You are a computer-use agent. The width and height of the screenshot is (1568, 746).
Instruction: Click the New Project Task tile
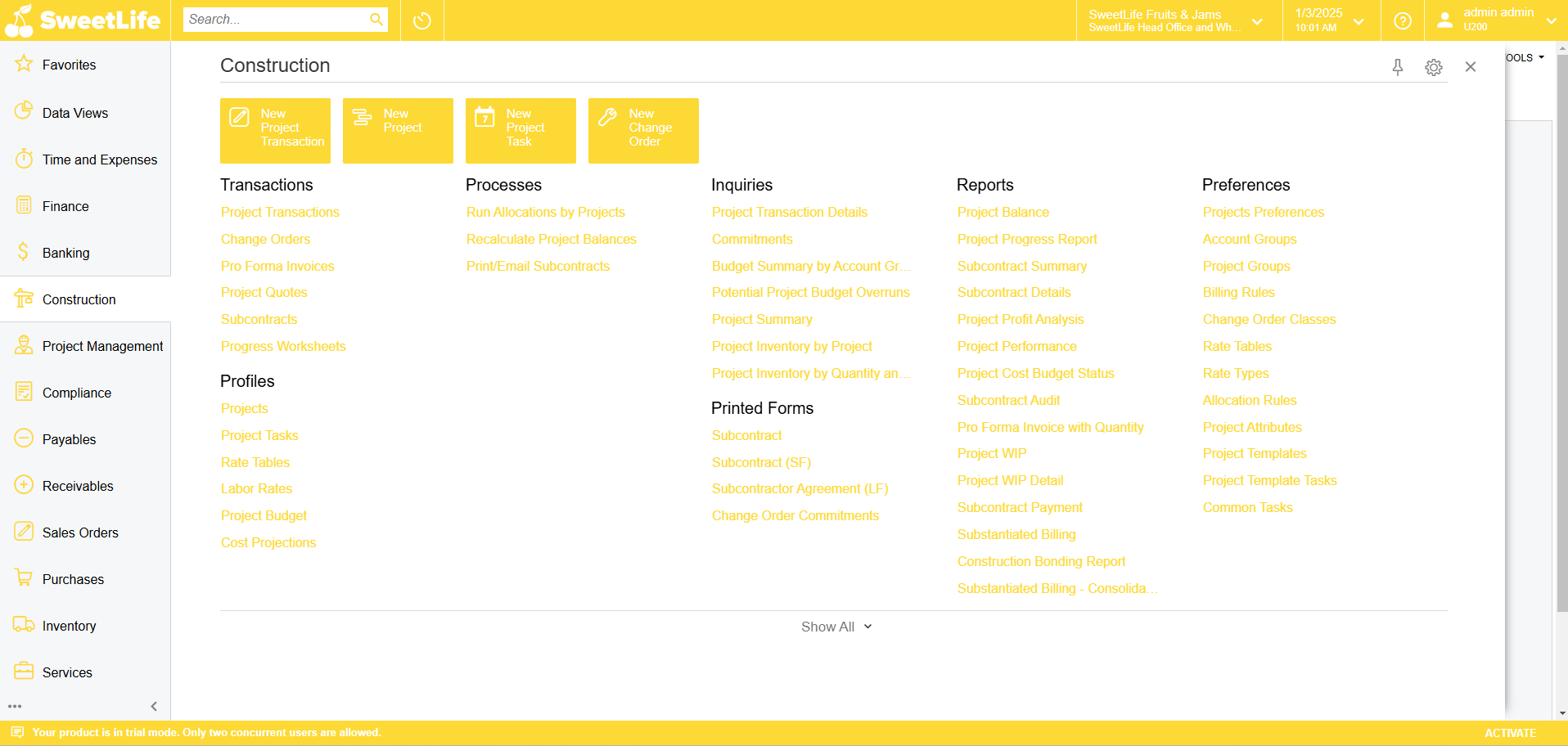tap(520, 131)
